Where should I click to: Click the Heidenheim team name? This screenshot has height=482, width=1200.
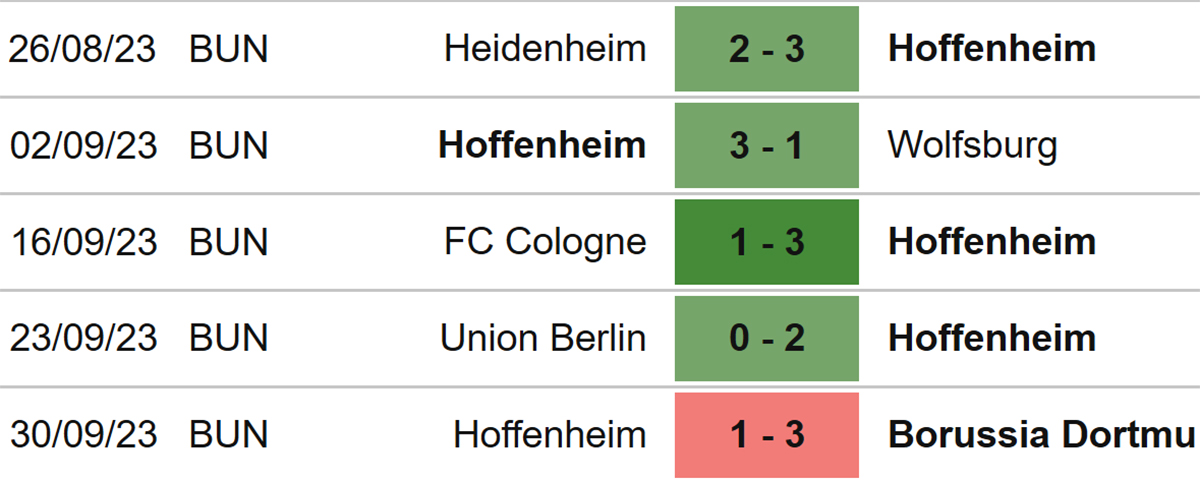click(x=545, y=49)
